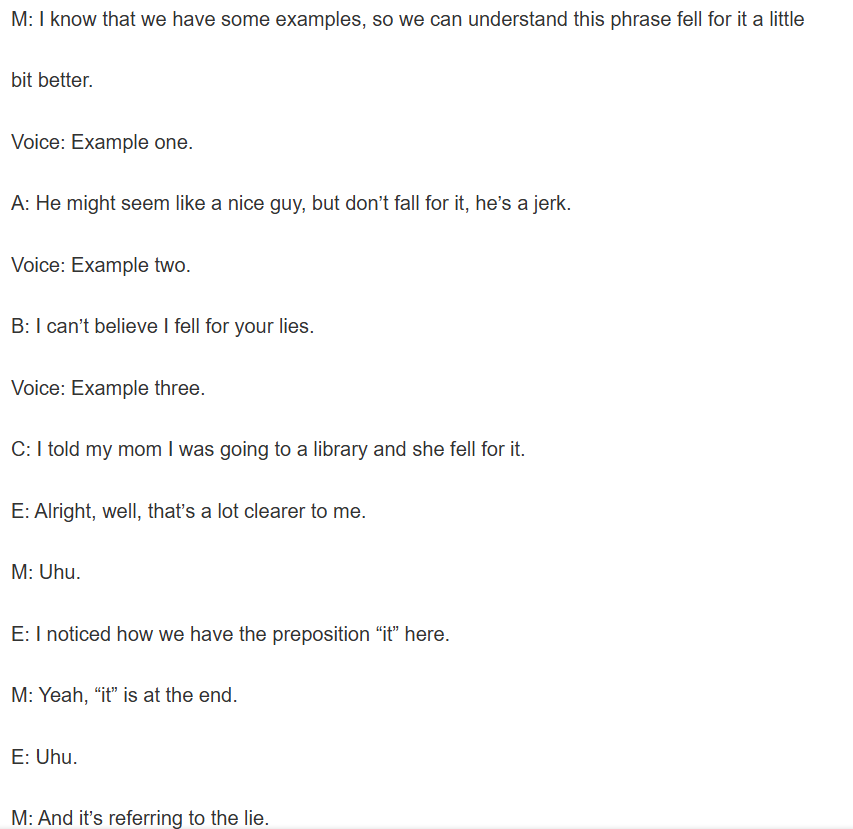
Task: Click the line "B: I can't believe"
Action: pyautogui.click(x=162, y=326)
